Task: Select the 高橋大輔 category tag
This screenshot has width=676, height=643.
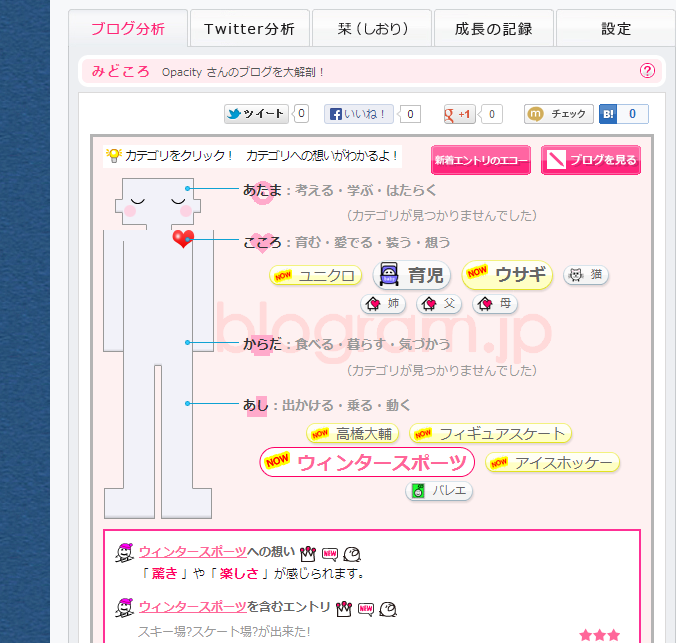Action: [x=352, y=433]
